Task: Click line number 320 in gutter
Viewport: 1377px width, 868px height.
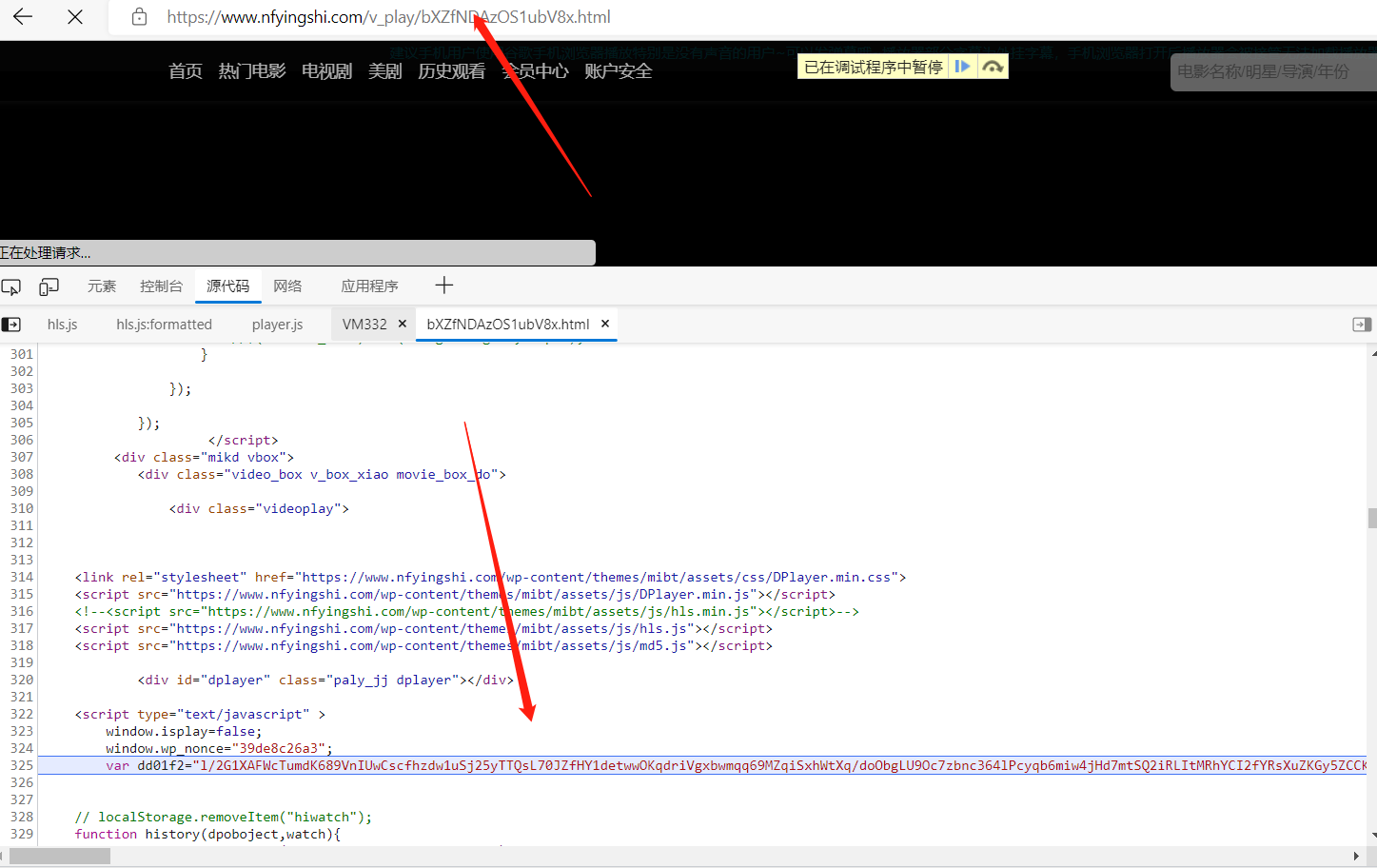Action: click(22, 680)
